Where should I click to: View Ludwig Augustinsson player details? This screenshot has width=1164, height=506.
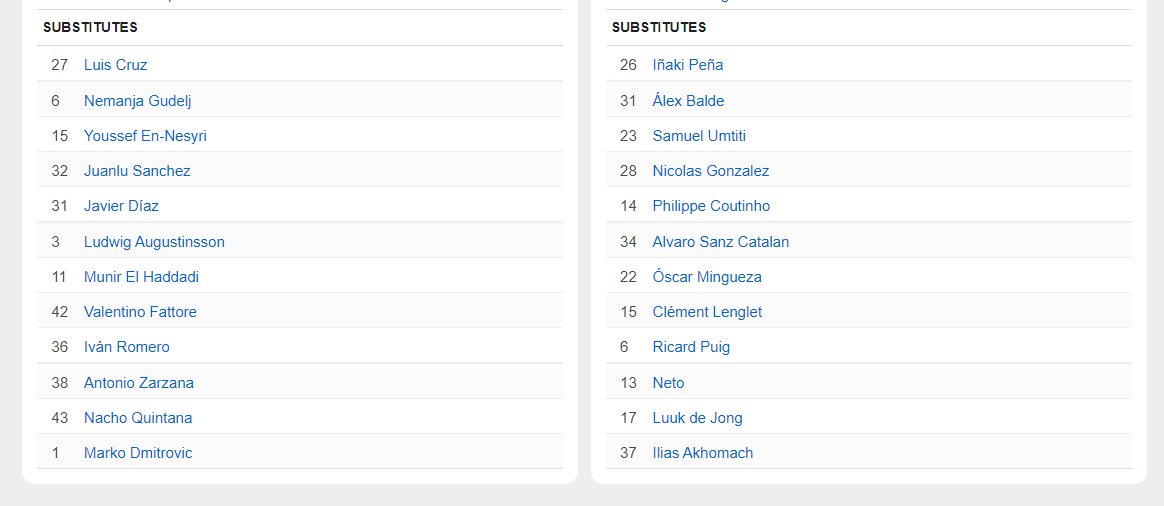tap(154, 242)
